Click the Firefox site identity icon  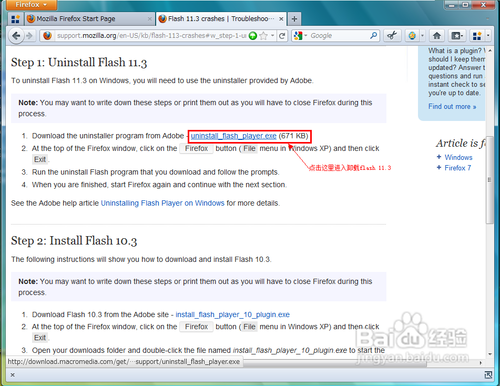[x=47, y=36]
